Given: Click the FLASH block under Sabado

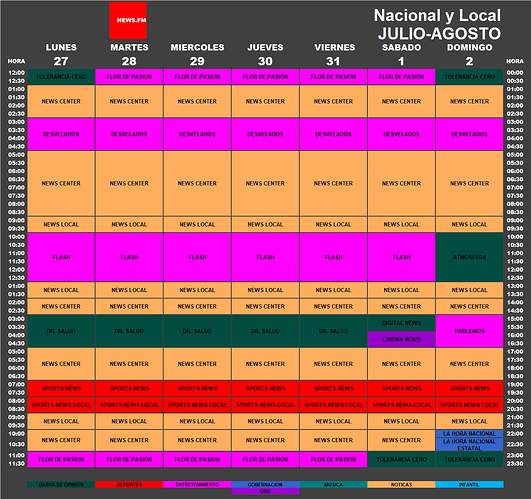Looking at the screenshot, I should click(401, 257).
